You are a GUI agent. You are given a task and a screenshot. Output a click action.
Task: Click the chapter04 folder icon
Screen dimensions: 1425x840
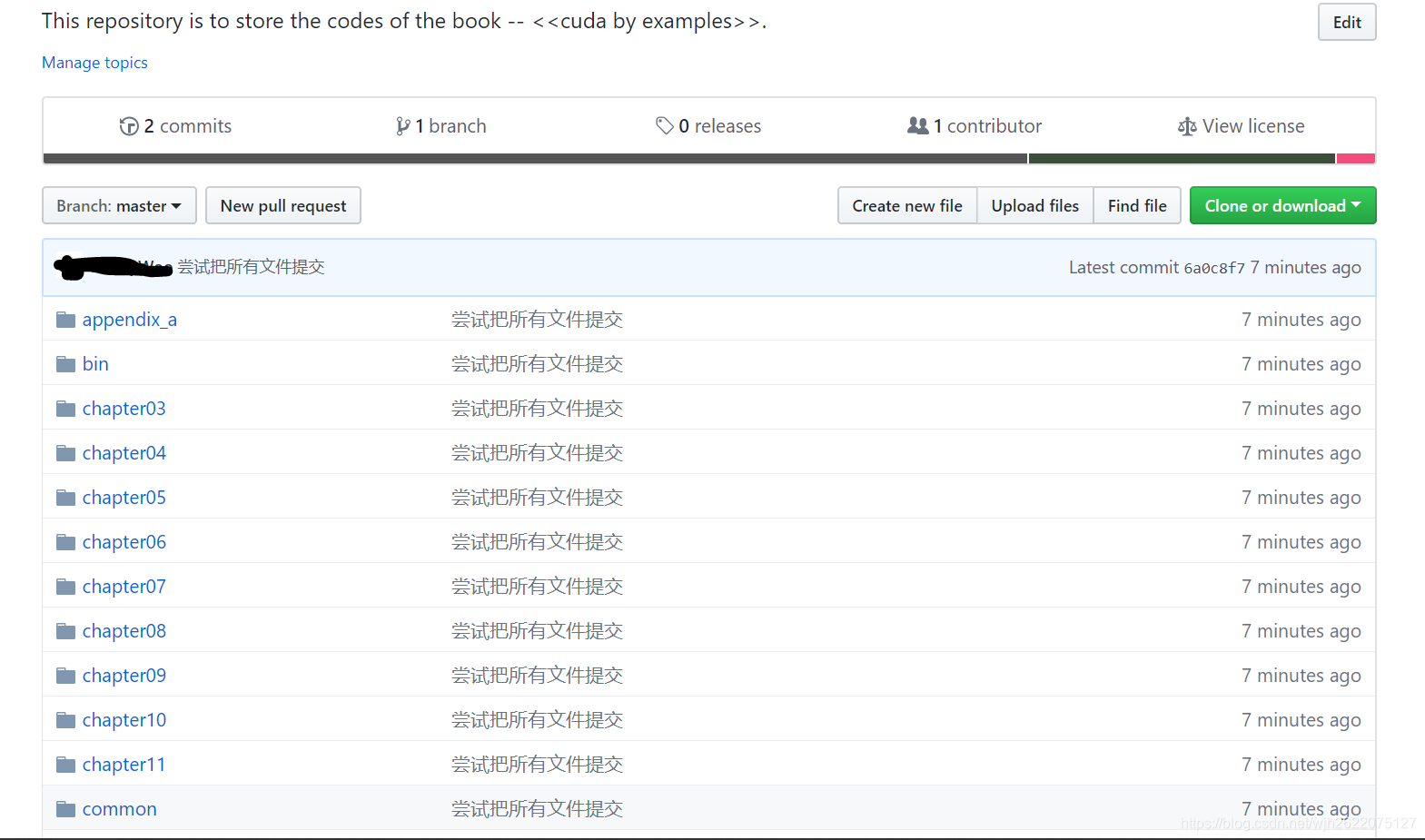(65, 453)
